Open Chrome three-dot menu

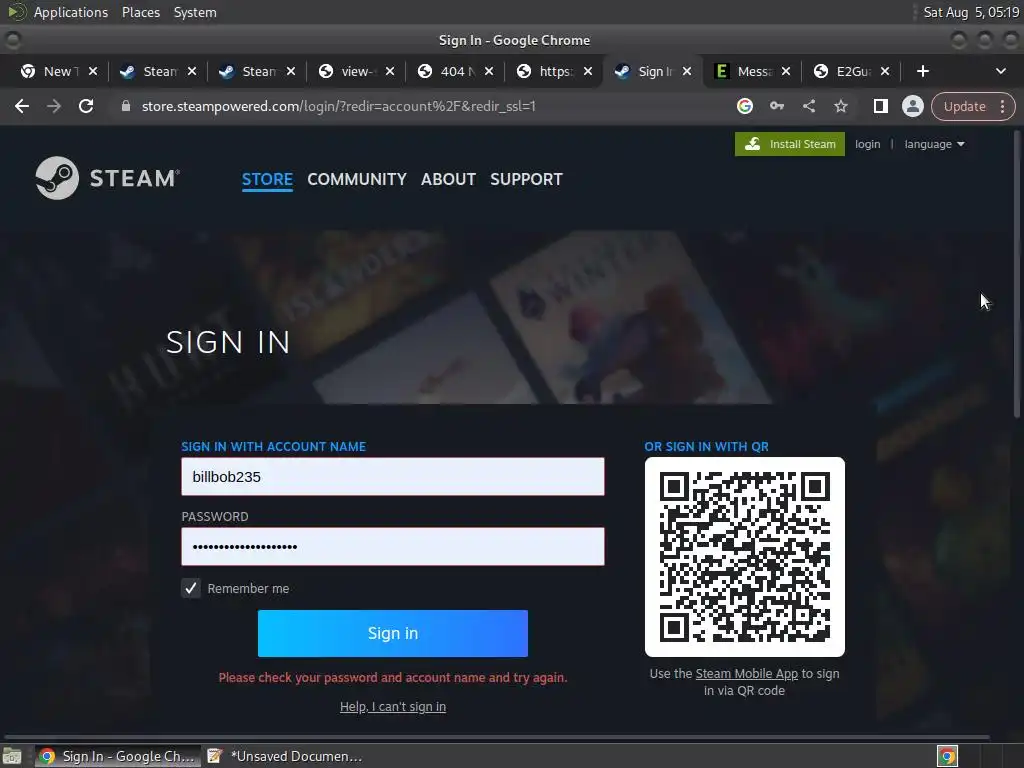tap(1002, 106)
